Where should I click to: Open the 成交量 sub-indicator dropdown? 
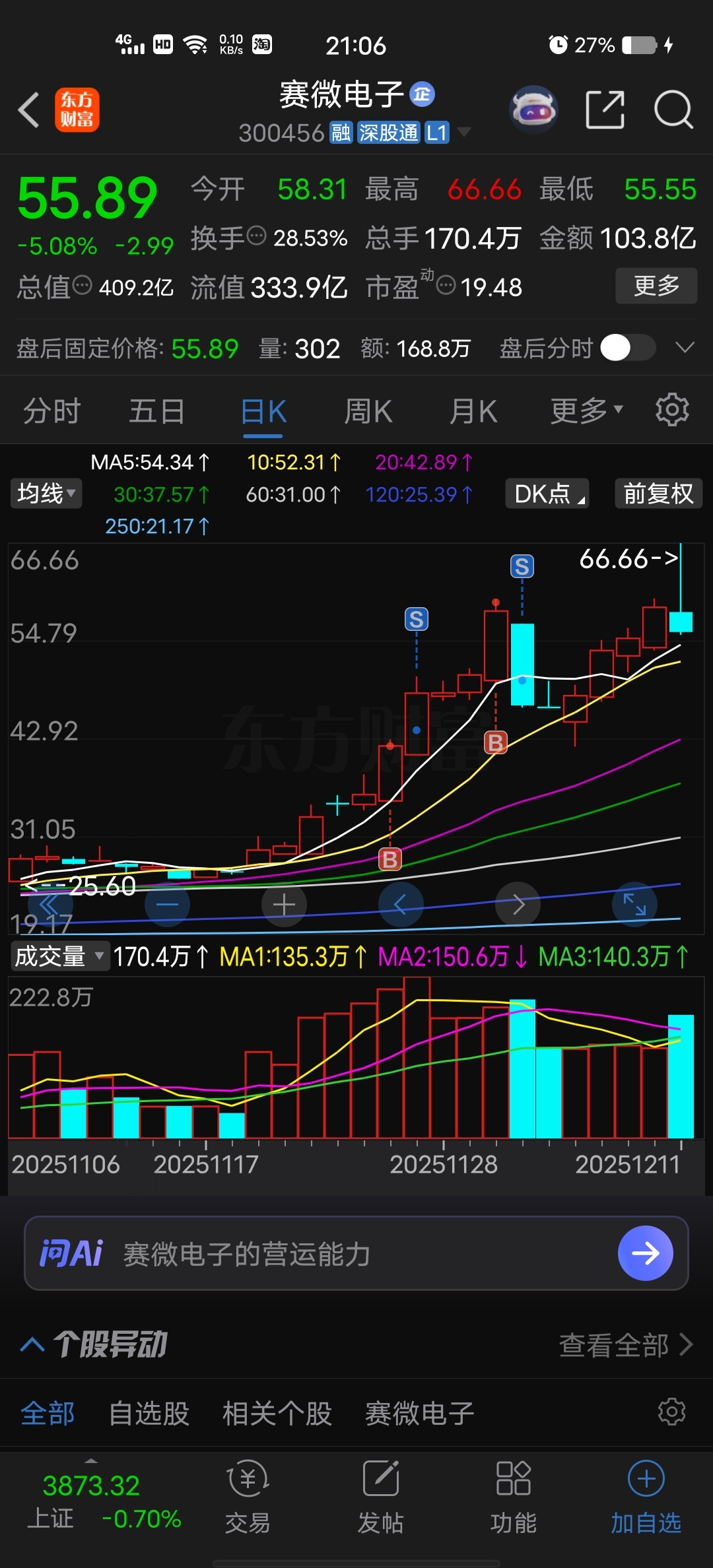59,956
